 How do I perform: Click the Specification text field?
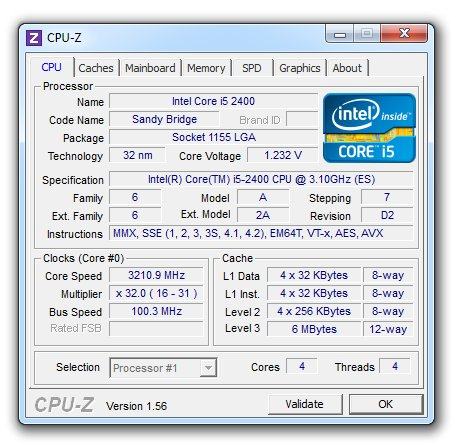tap(261, 179)
